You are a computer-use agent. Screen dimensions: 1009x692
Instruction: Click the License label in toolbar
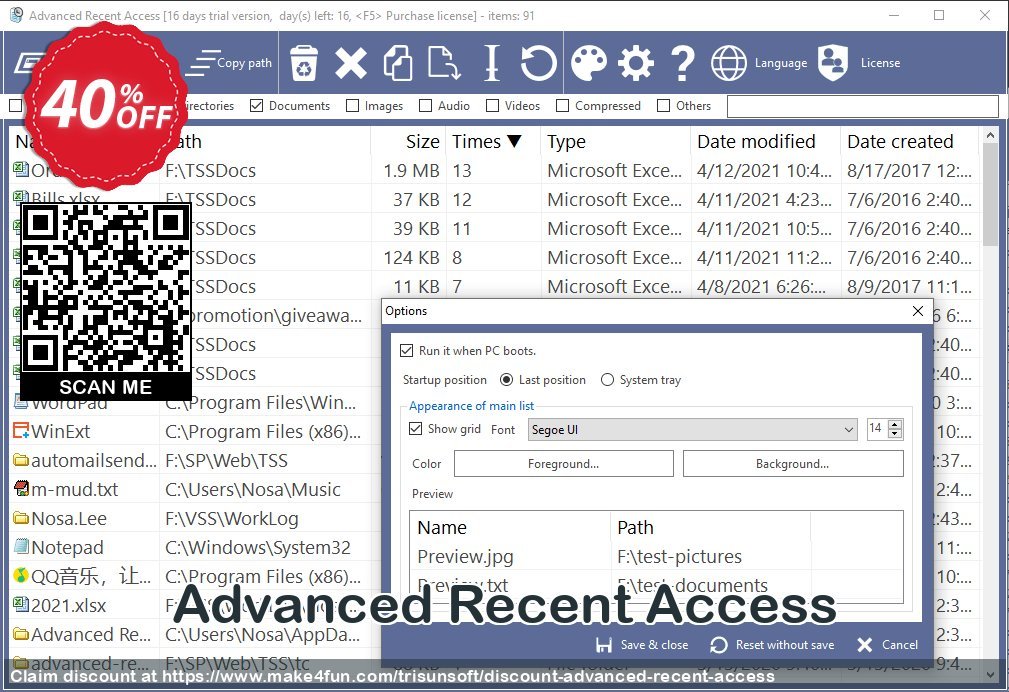(880, 63)
